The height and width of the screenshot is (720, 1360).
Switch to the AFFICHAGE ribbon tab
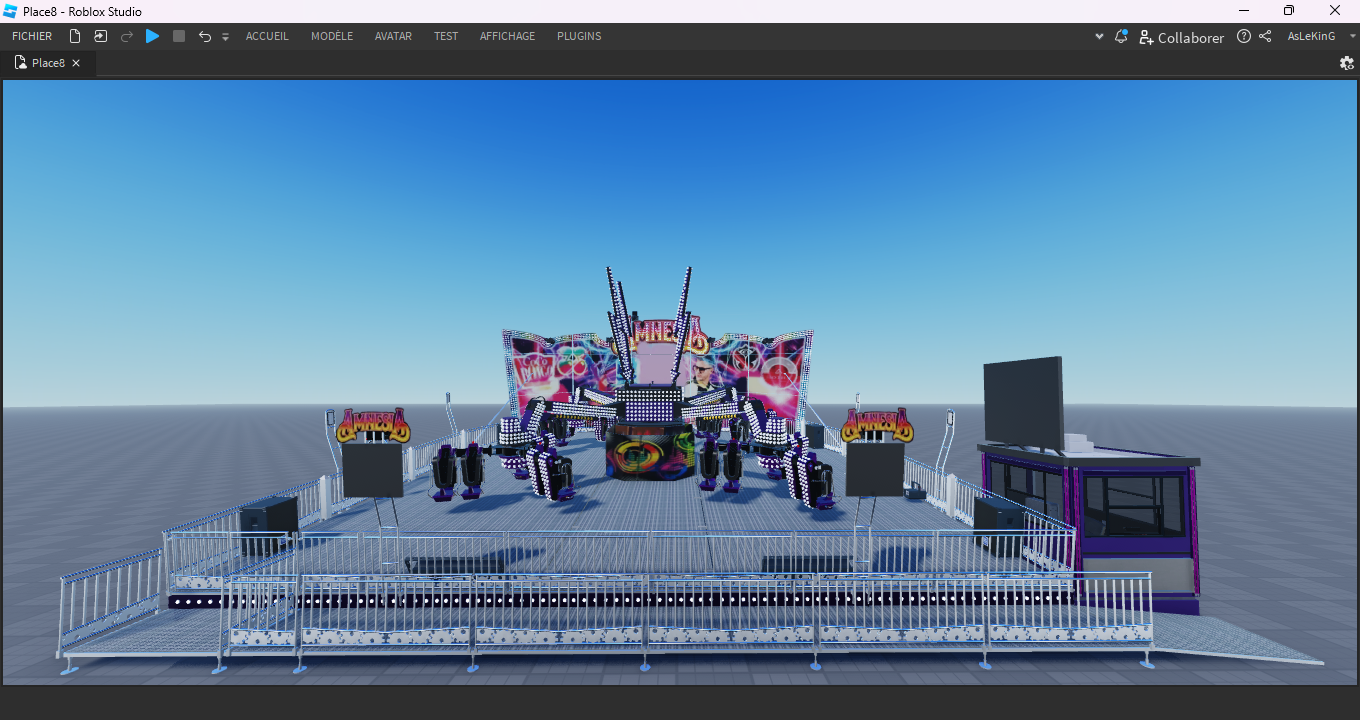coord(507,36)
